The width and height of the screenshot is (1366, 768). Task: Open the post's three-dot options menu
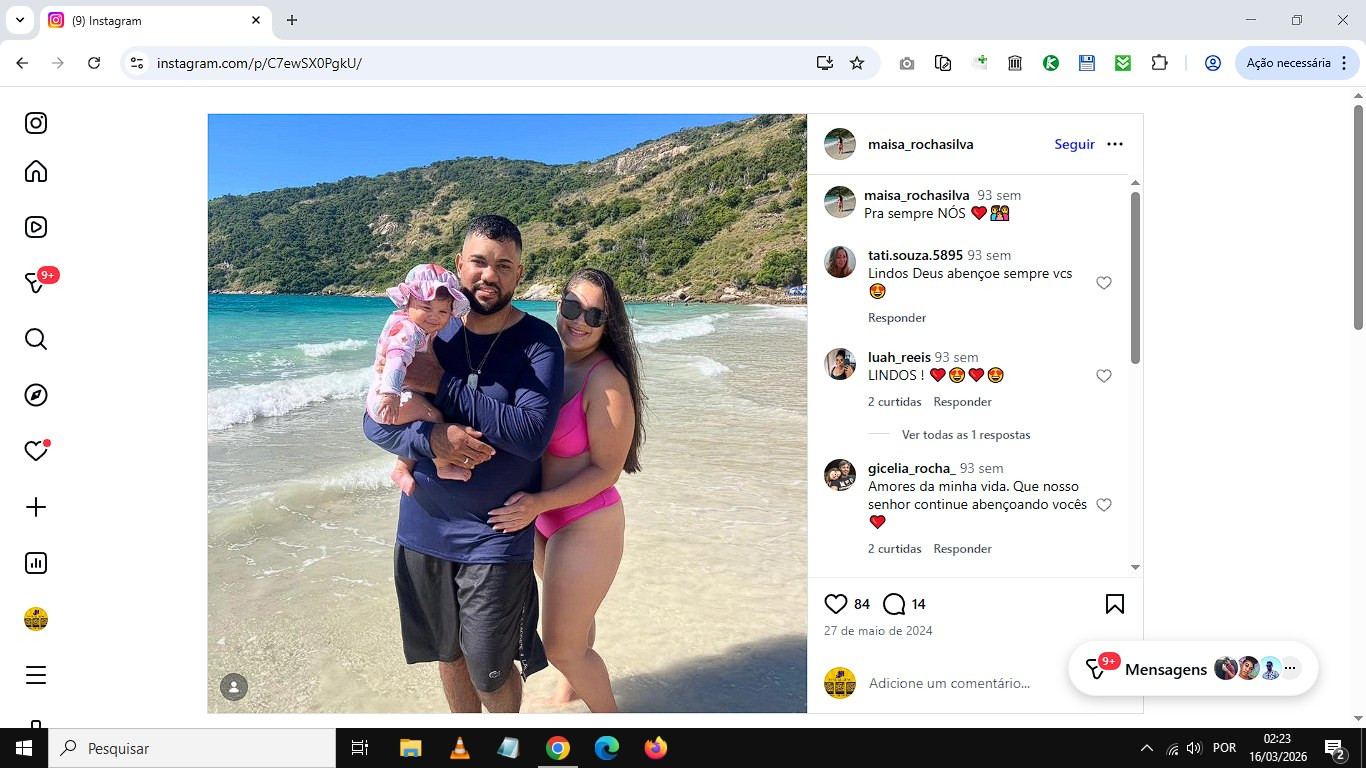[1115, 144]
